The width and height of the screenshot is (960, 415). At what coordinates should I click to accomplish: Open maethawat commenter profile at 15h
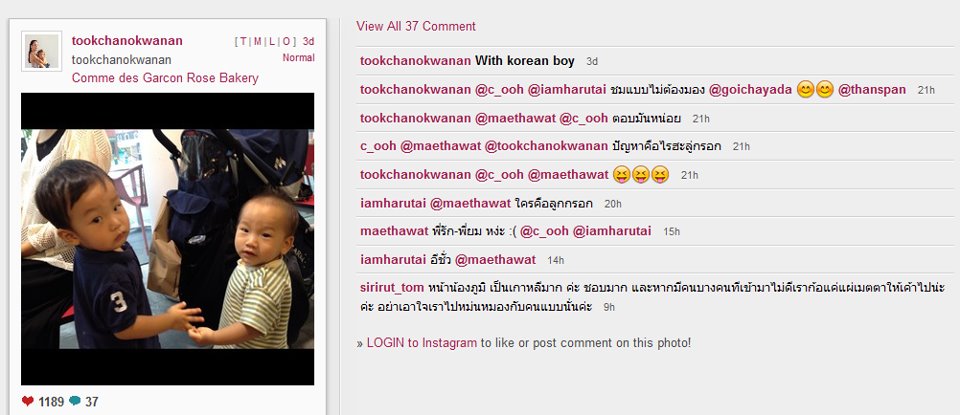click(x=394, y=231)
